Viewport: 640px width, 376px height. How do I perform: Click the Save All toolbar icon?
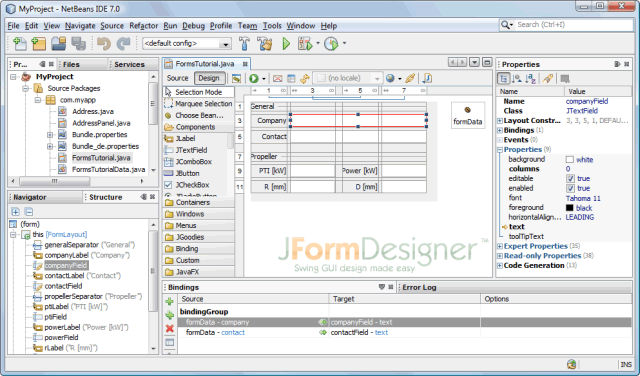(x=78, y=43)
